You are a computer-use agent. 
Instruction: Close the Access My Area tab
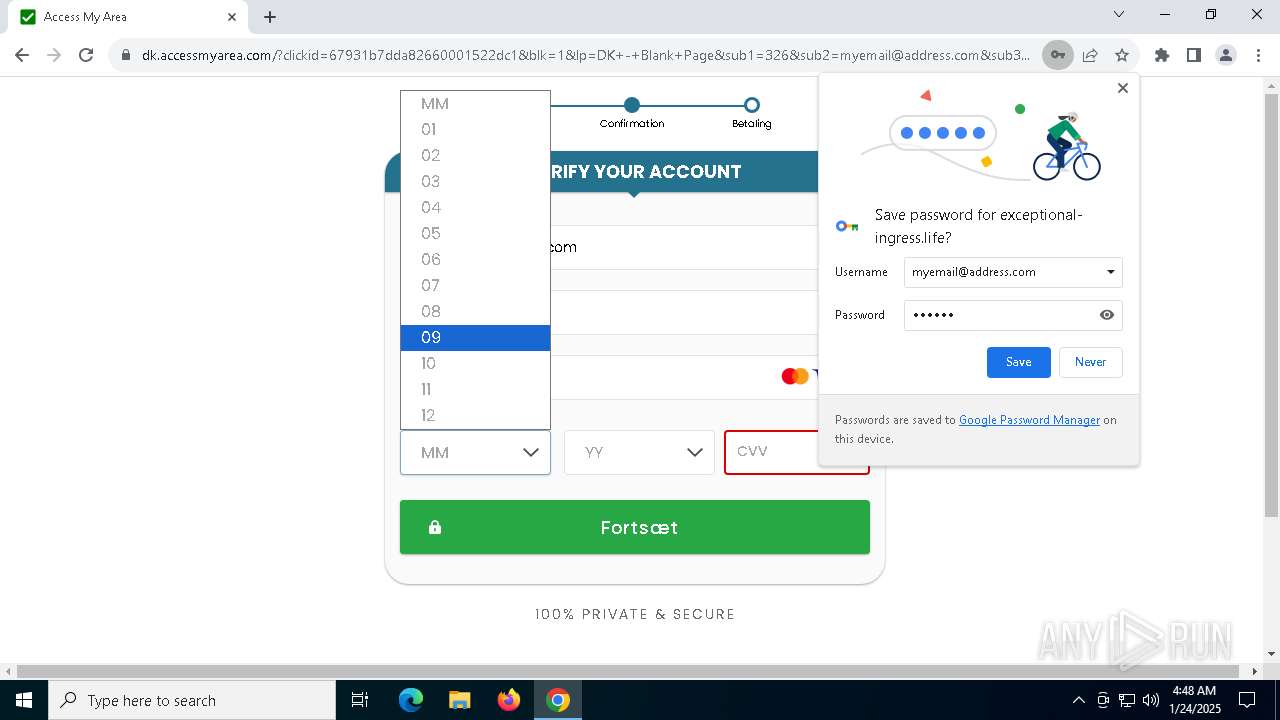click(x=232, y=17)
